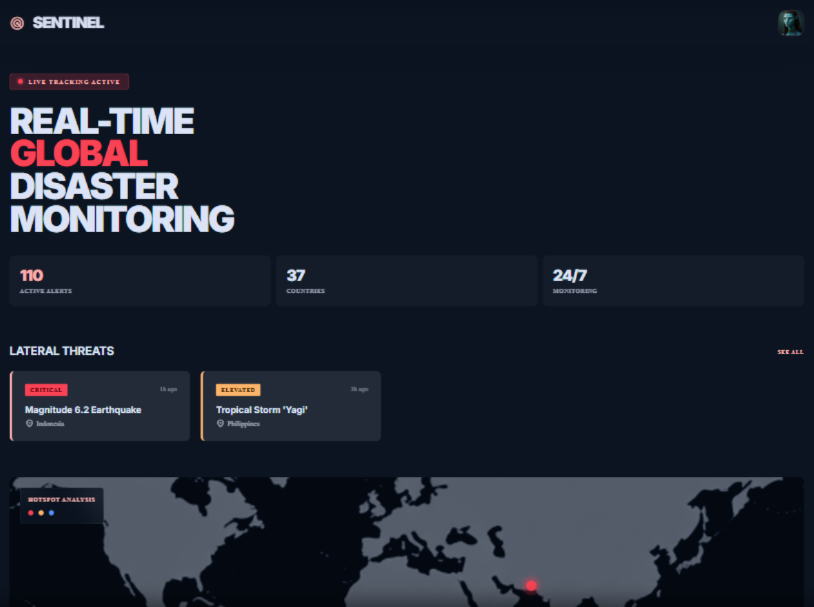814x607 pixels.
Task: Click the red hotspot marker on the map
Action: (x=531, y=586)
